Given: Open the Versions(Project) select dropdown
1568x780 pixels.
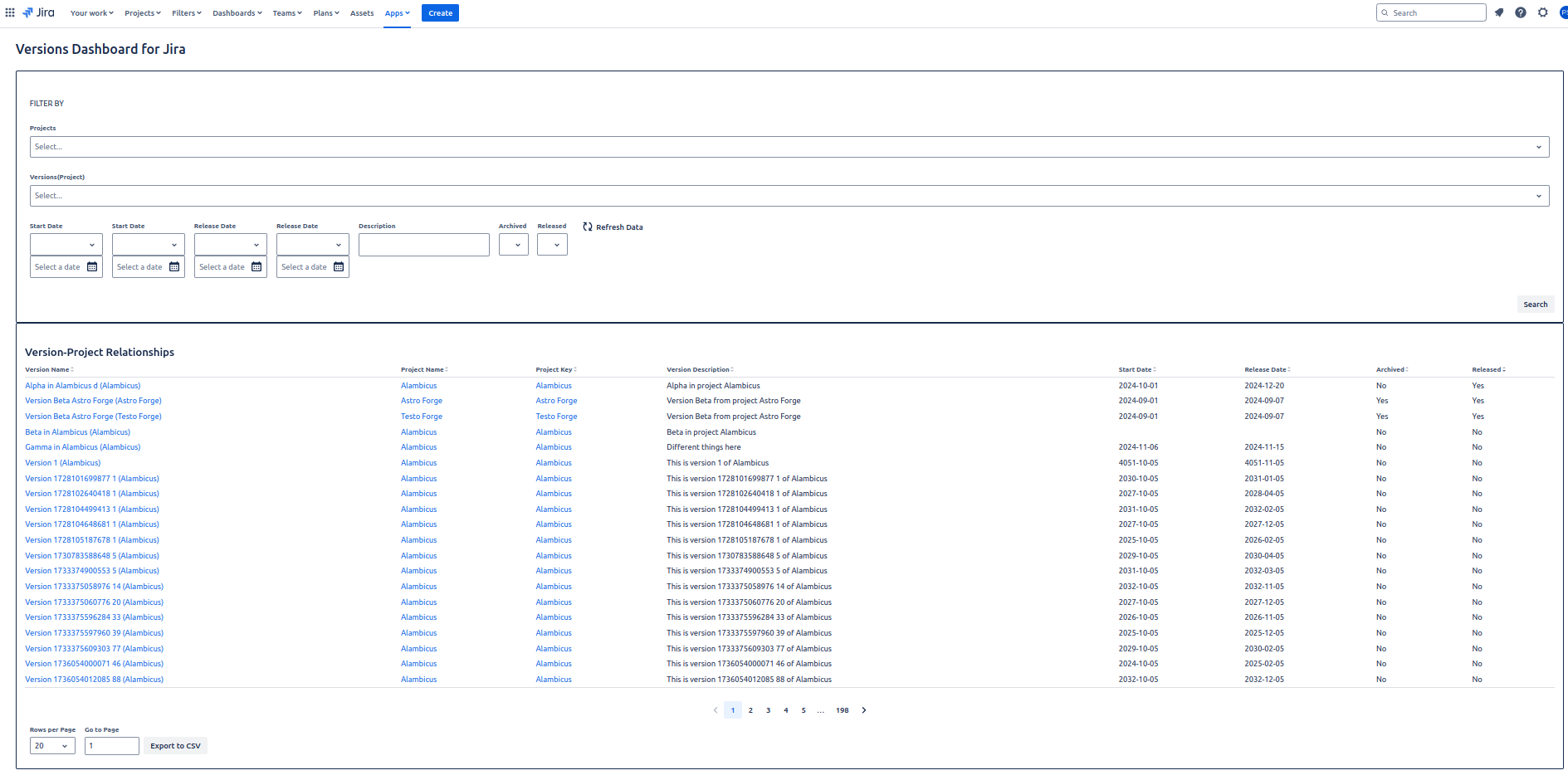Looking at the screenshot, I should point(789,195).
